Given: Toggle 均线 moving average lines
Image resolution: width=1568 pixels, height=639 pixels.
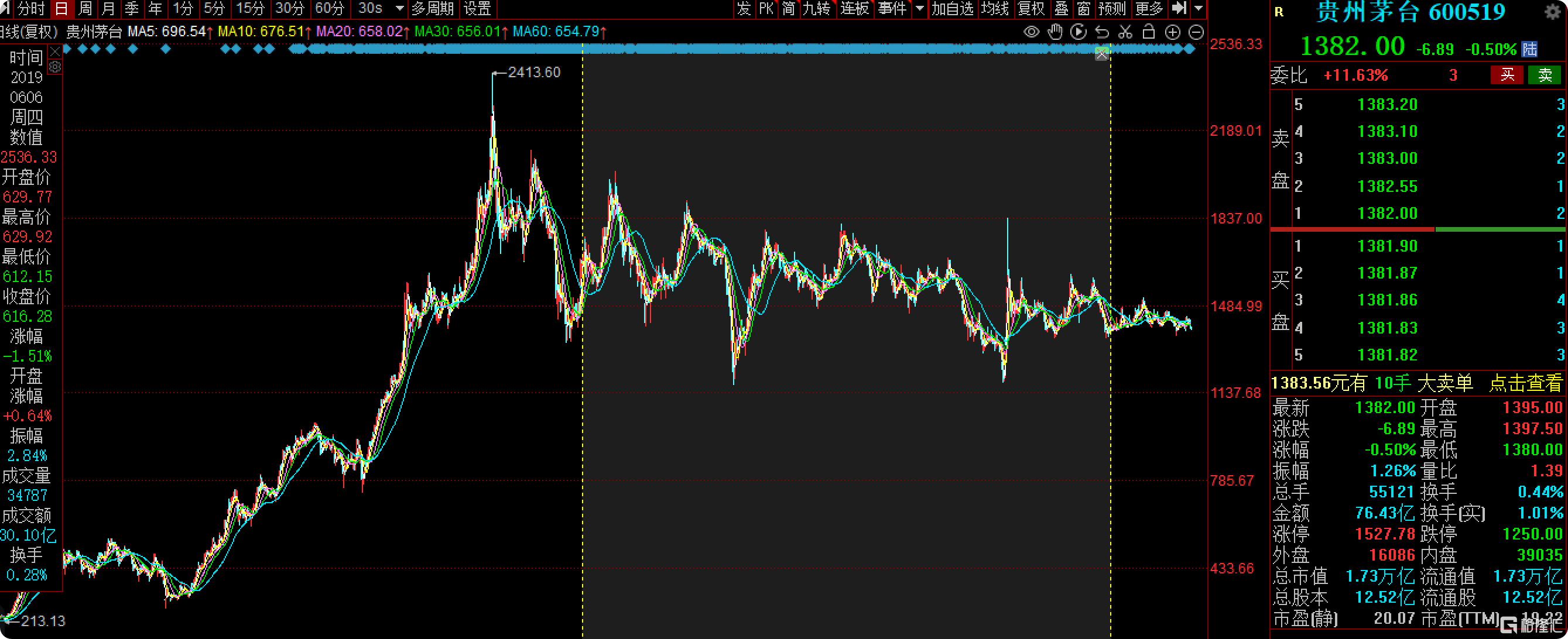Looking at the screenshot, I should [x=995, y=9].
